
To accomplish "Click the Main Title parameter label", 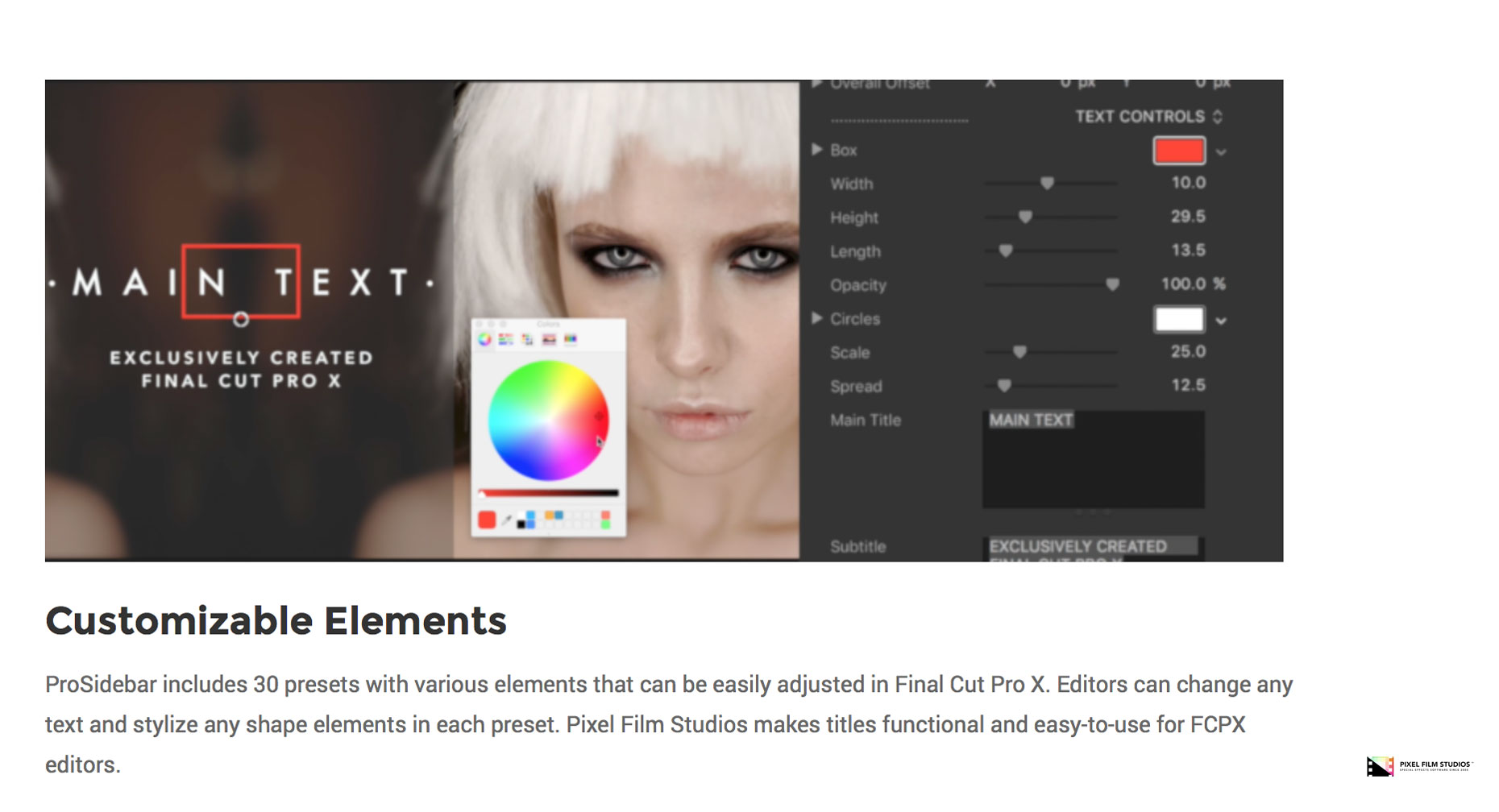I will point(866,420).
